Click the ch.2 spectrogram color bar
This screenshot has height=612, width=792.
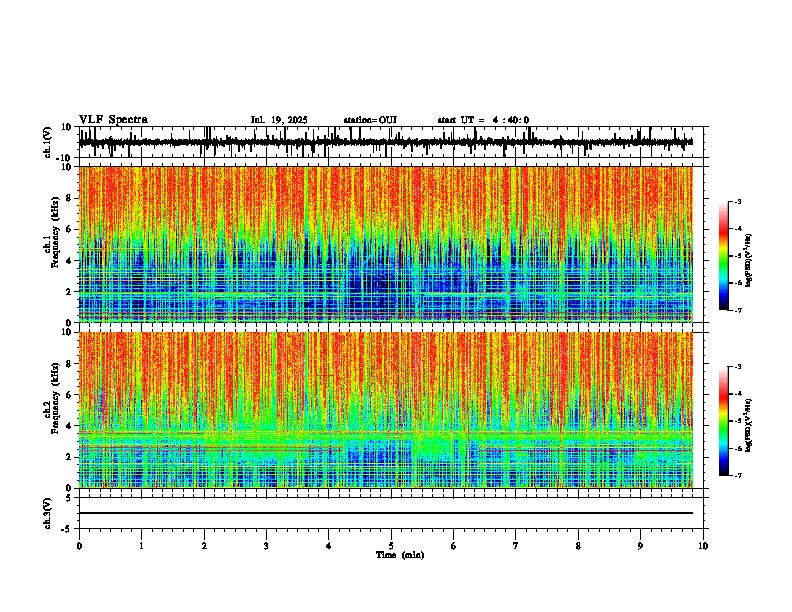coord(724,421)
